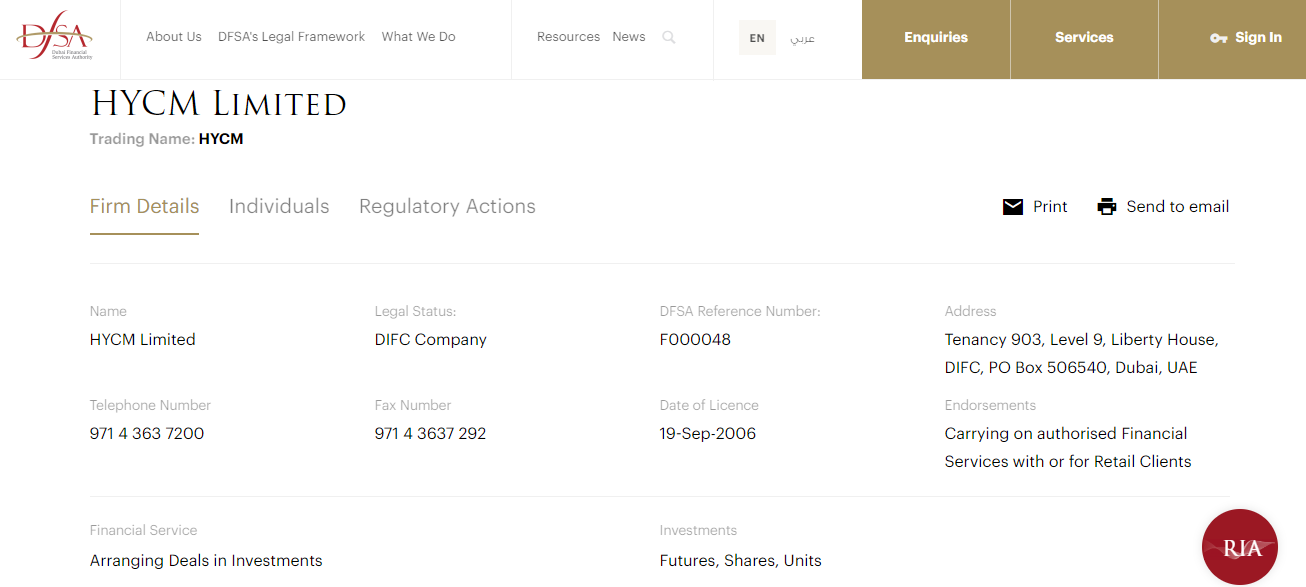1306x587 pixels.
Task: Go to the News page
Action: pyautogui.click(x=629, y=37)
